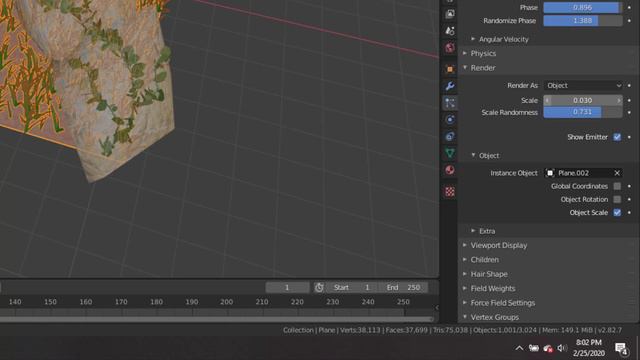The width and height of the screenshot is (640, 360).
Task: Click the timeline sidebar collapse arrow
Action: [x=437, y=307]
